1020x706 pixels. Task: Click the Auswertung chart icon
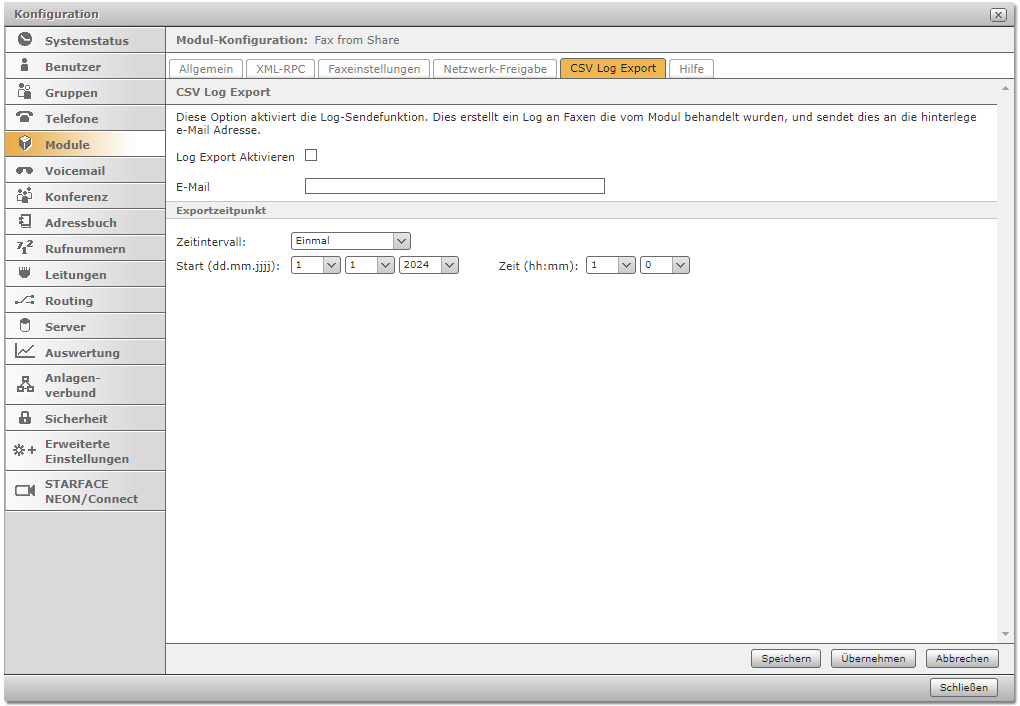[25, 352]
